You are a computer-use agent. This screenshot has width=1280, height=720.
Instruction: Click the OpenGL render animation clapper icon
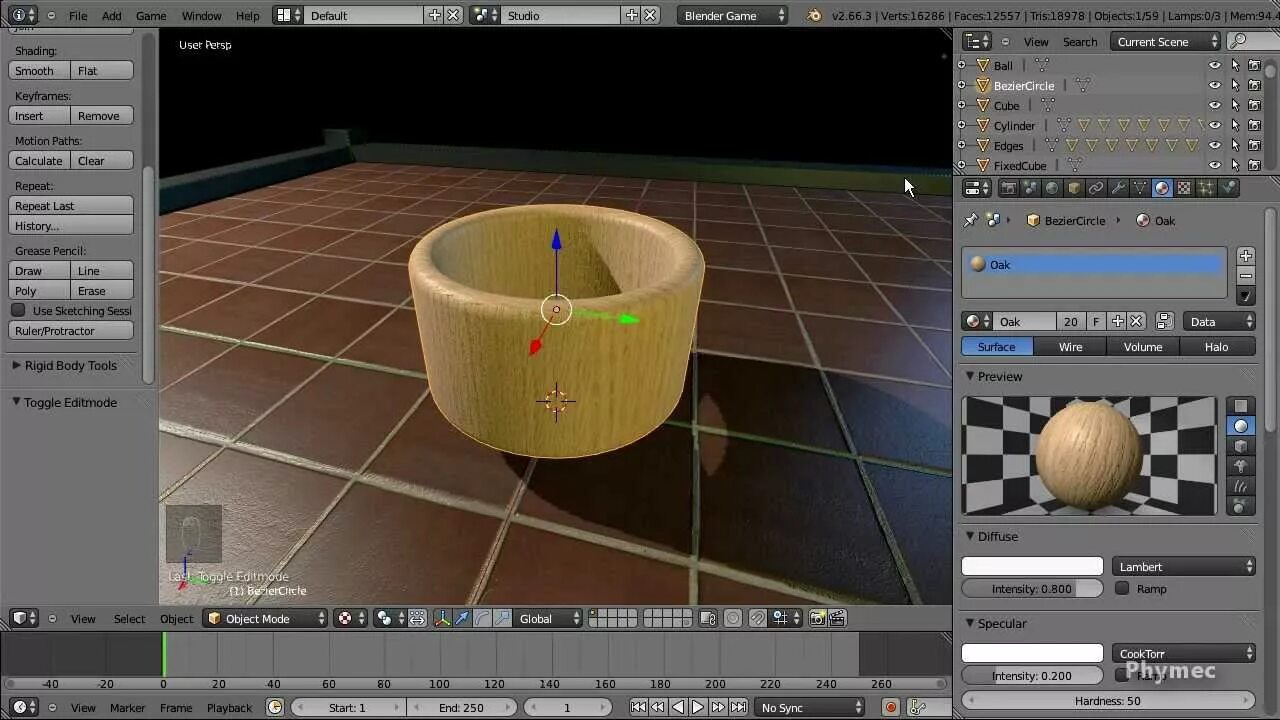(837, 618)
